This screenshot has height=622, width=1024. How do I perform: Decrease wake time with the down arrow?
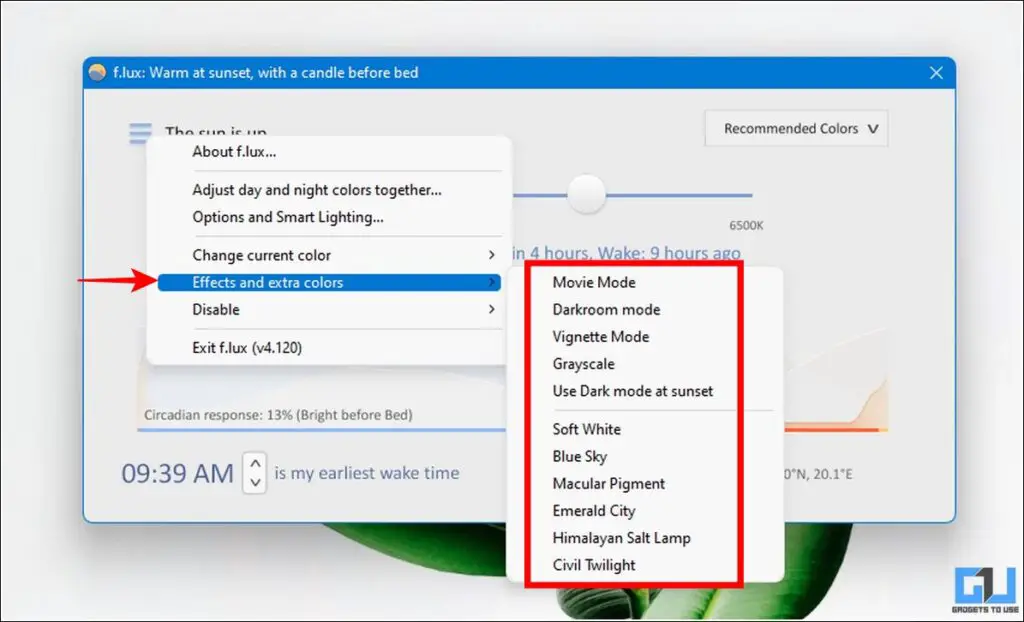click(x=255, y=483)
